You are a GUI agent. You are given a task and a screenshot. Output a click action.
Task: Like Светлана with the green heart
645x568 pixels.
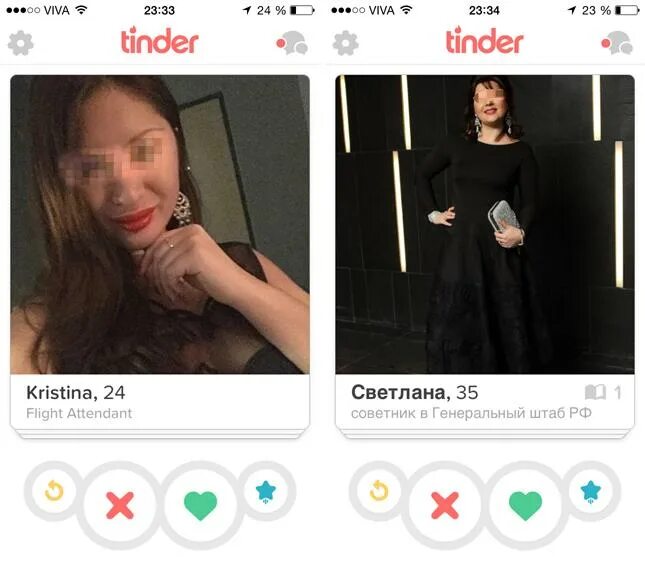[x=525, y=505]
